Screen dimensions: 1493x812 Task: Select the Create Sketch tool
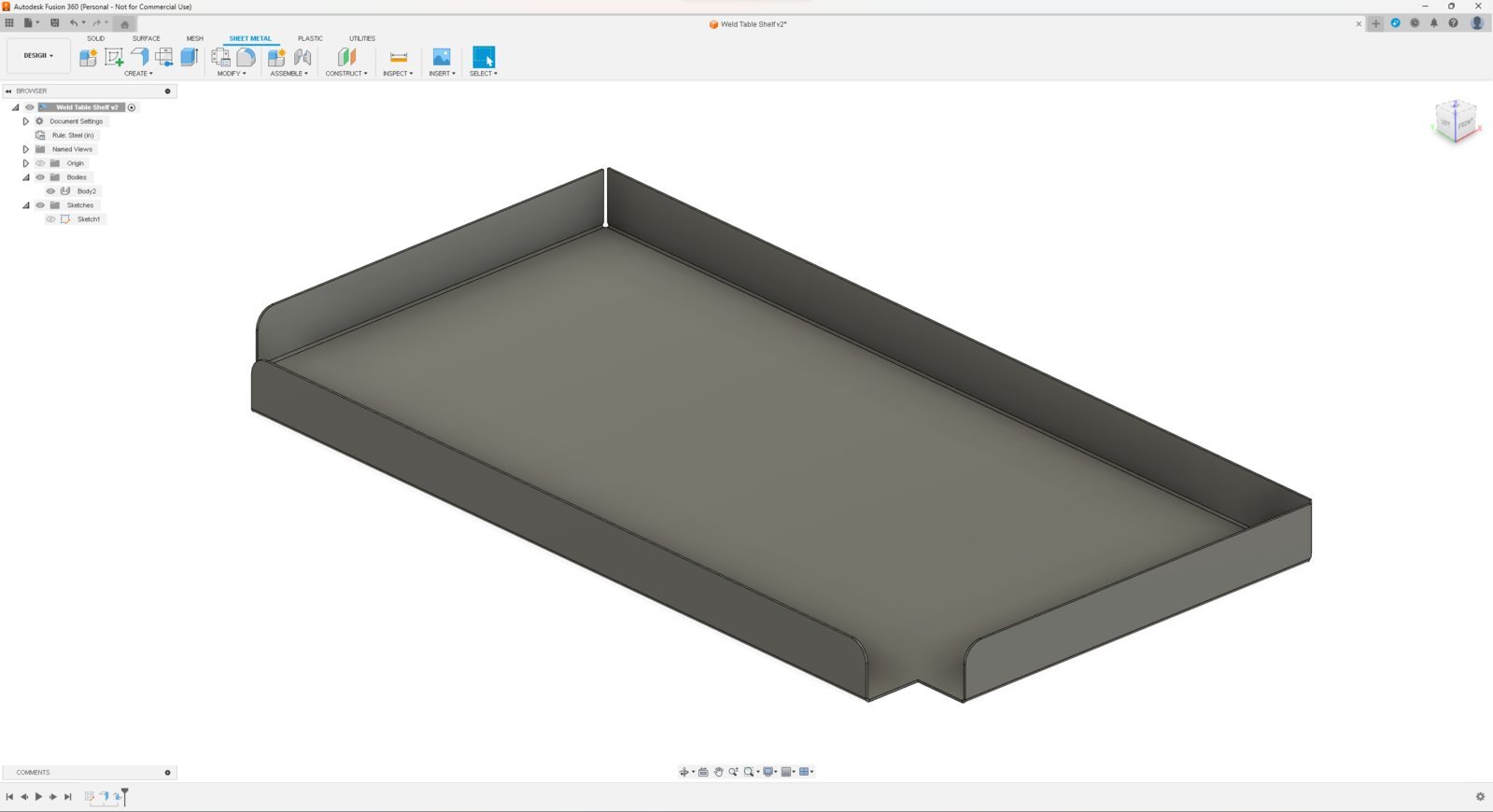click(114, 57)
